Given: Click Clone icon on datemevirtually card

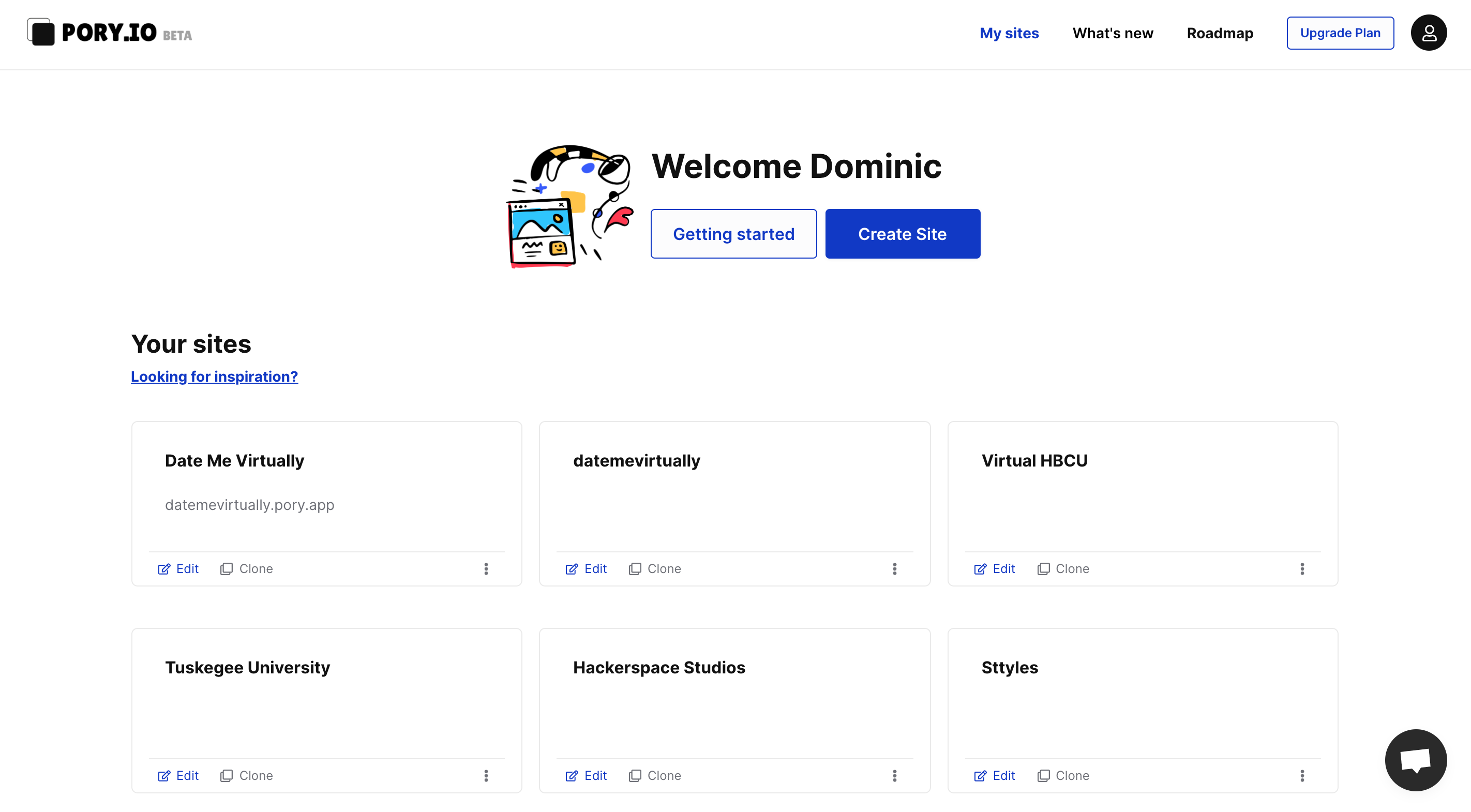Looking at the screenshot, I should pos(635,569).
